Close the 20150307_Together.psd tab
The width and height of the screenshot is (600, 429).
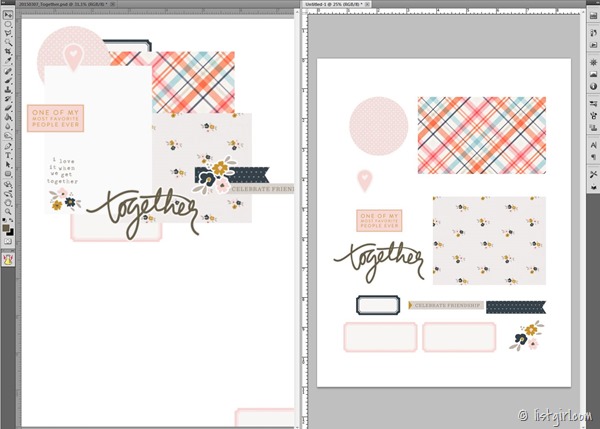pyautogui.click(x=112, y=4)
